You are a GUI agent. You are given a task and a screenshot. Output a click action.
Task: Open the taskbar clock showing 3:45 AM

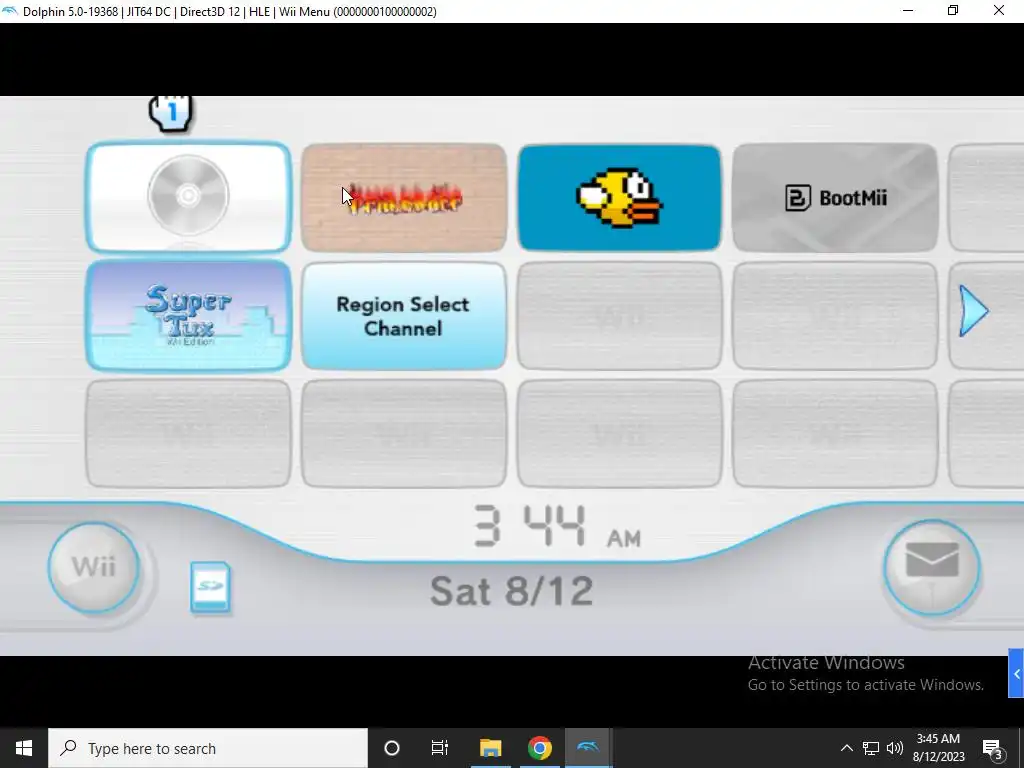pos(938,748)
